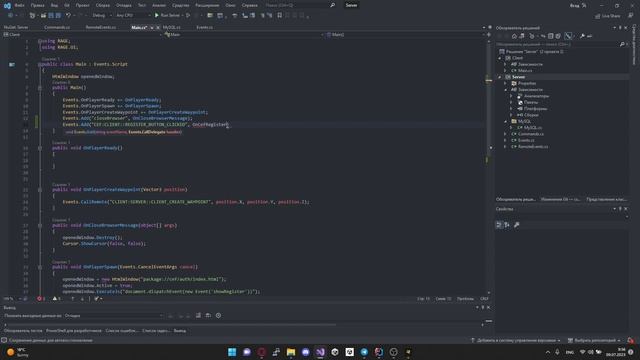
Task: Switch to the Events.cs editor tab
Action: click(204, 27)
